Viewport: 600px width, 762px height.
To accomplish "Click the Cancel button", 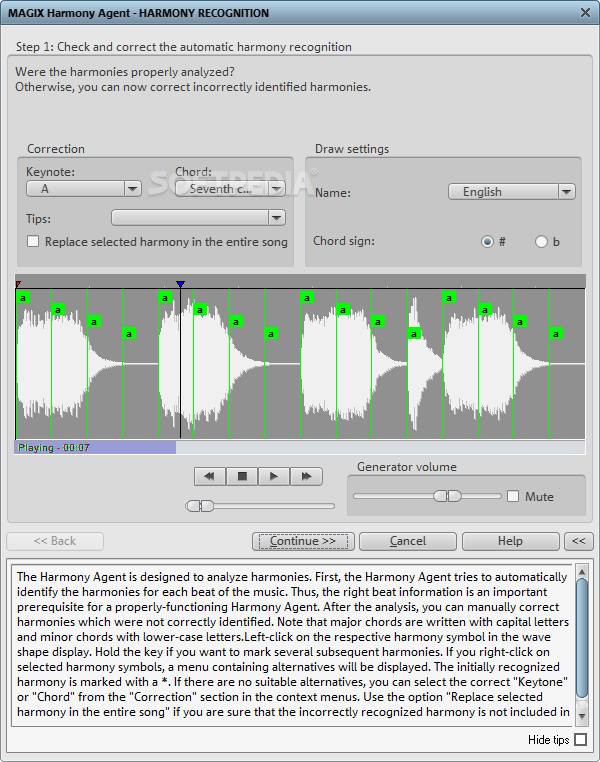I will coord(408,541).
